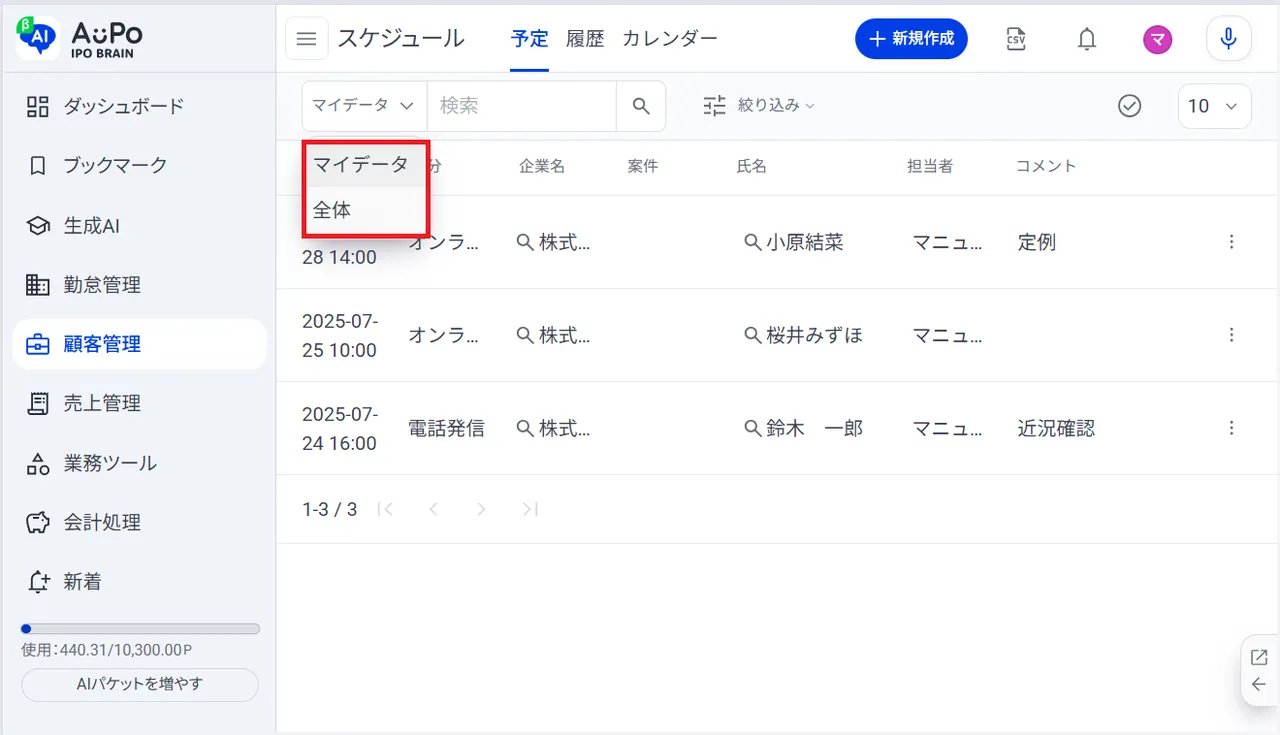Click company magnifier in 定例 row

click(x=525, y=242)
